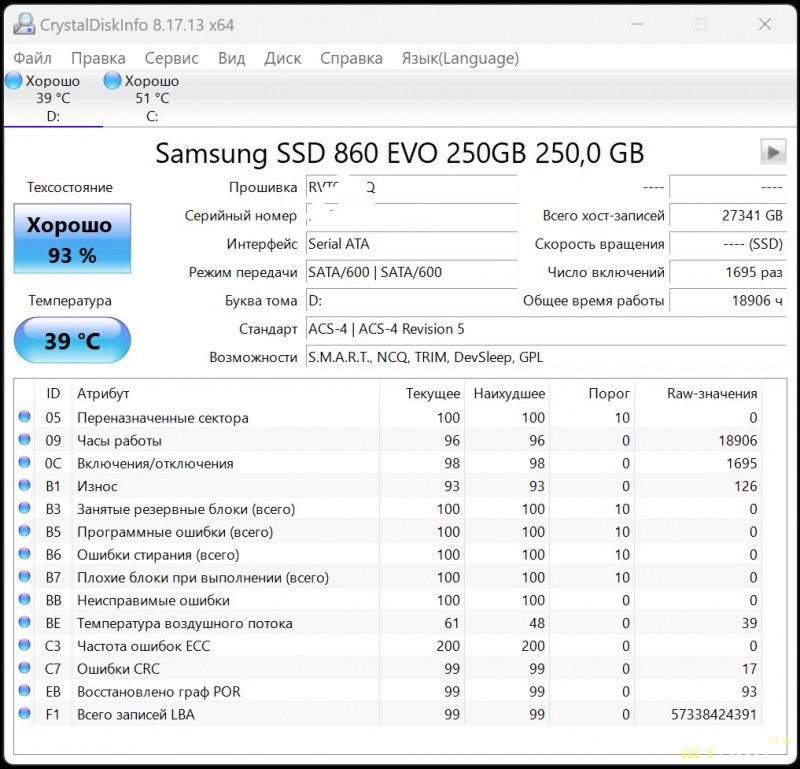Click the 39 °C temperature button

click(x=72, y=340)
